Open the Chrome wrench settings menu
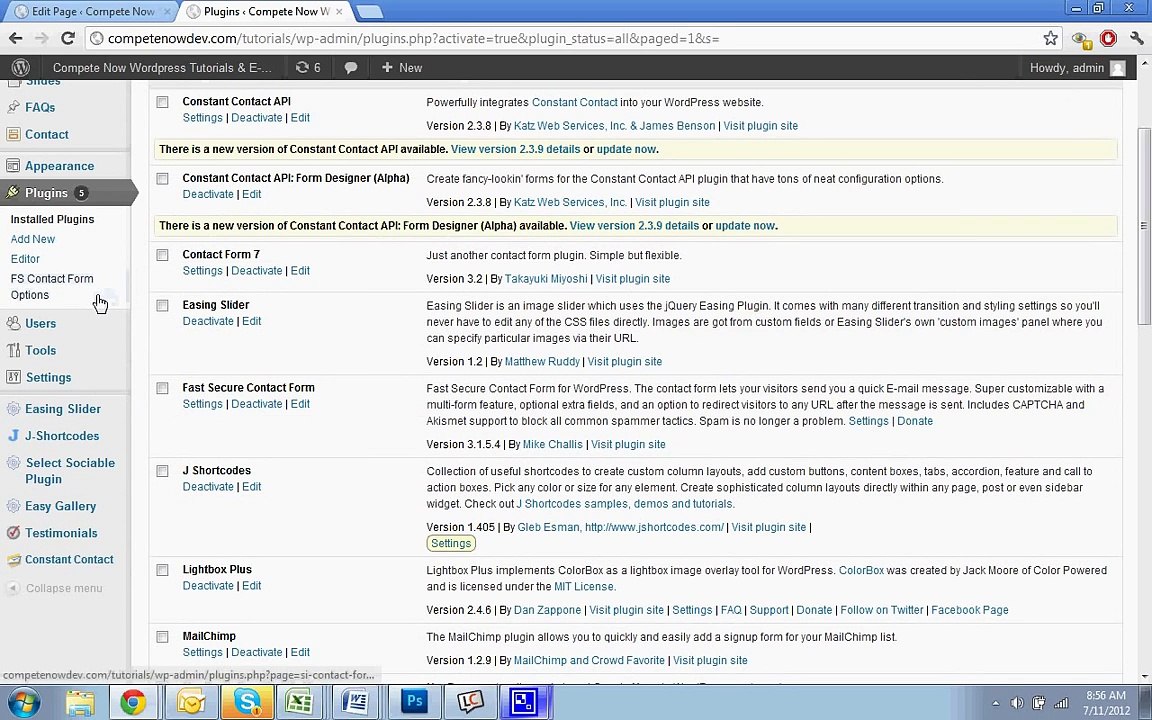 click(x=1137, y=38)
